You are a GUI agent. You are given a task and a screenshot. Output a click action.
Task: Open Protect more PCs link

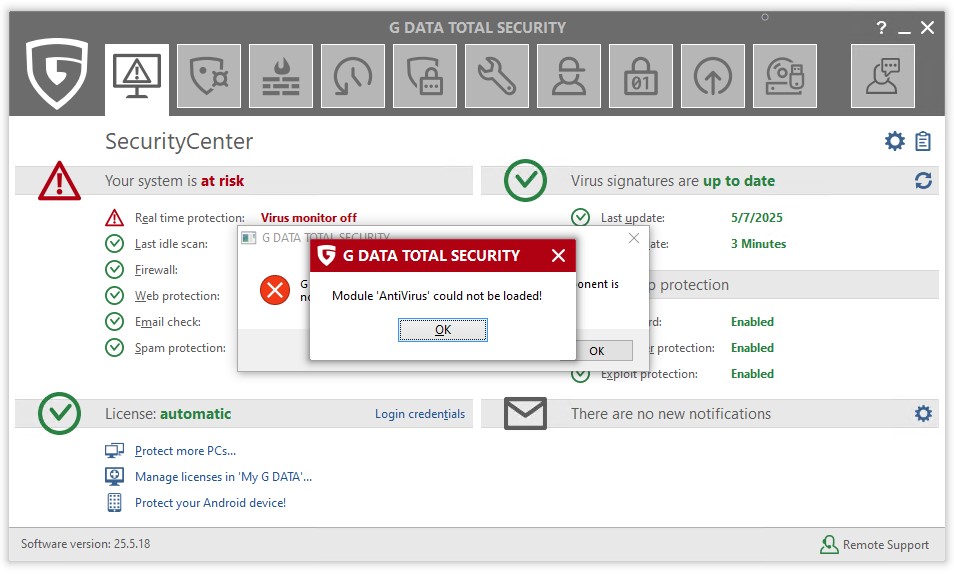[x=186, y=451]
